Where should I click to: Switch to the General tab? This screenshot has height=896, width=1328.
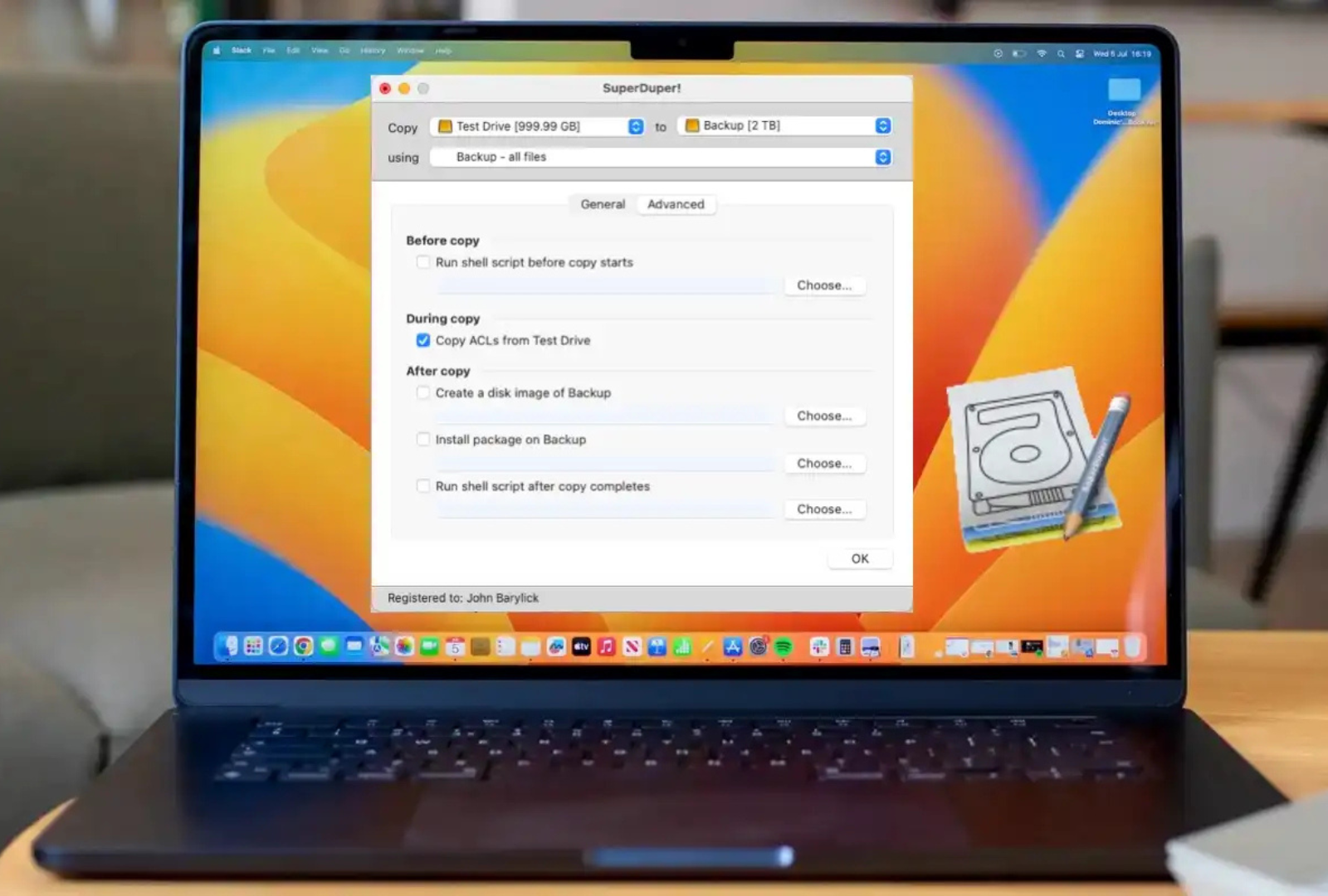[x=603, y=204]
